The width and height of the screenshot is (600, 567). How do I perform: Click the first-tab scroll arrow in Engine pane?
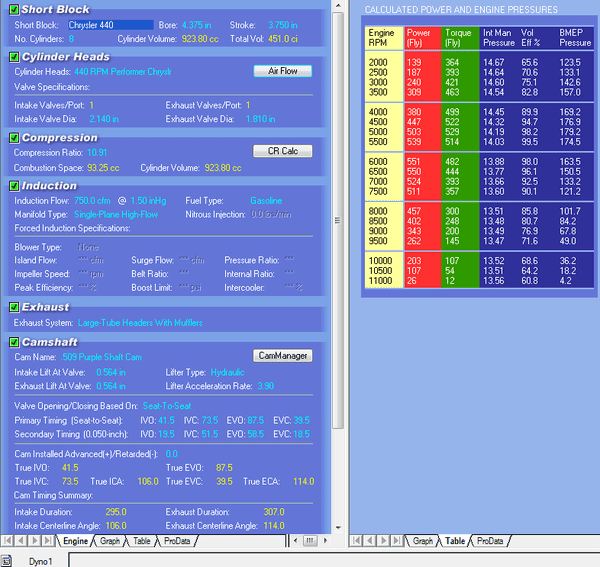[8, 540]
